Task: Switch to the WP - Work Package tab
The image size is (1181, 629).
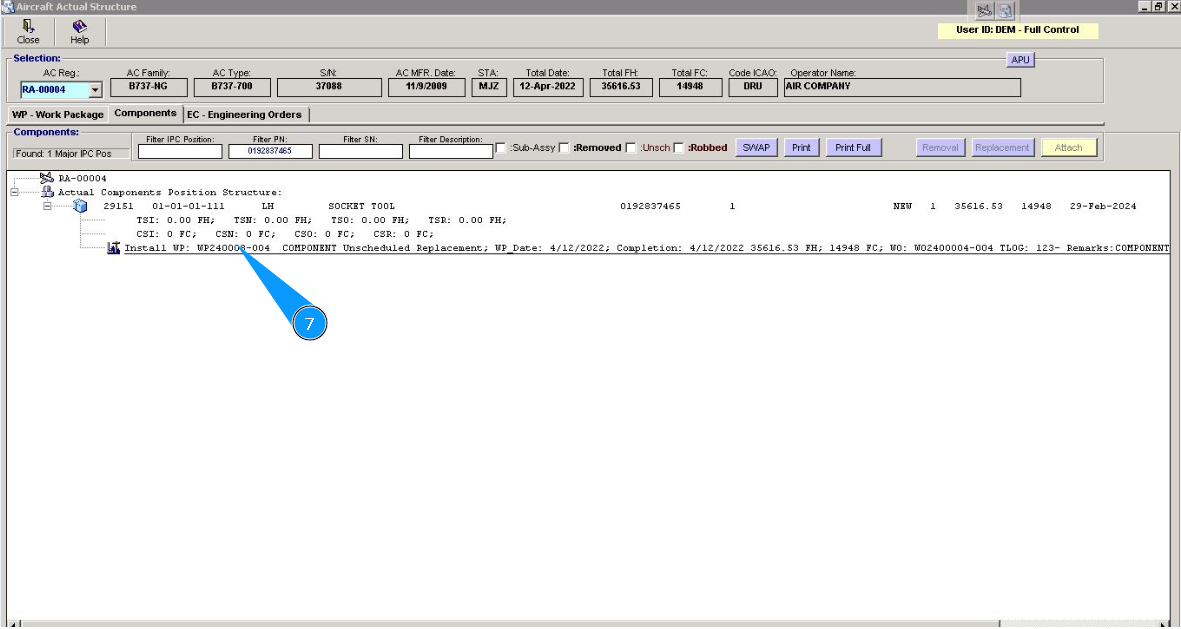Action: tap(57, 115)
